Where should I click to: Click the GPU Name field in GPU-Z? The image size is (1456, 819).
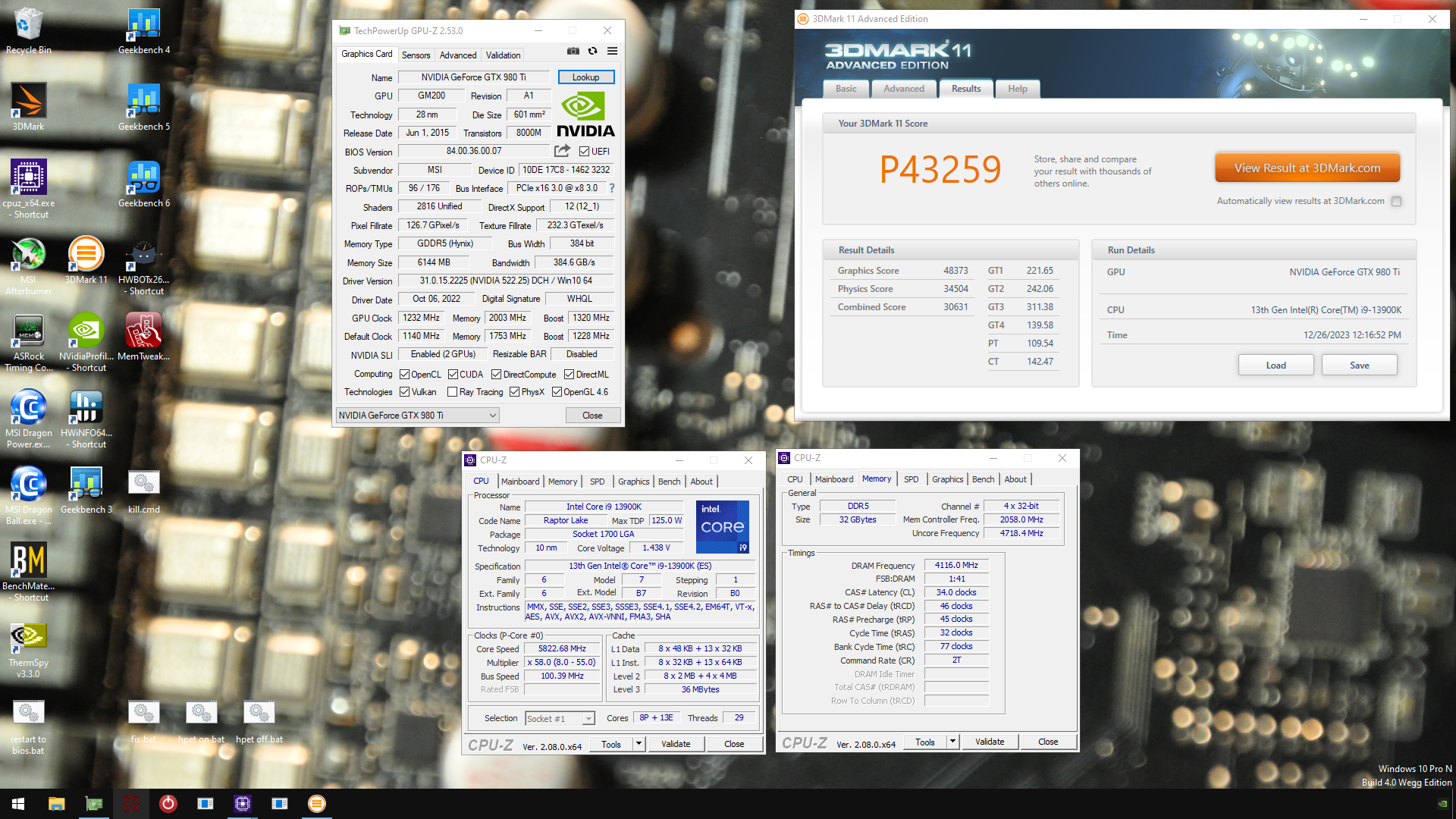(x=474, y=77)
